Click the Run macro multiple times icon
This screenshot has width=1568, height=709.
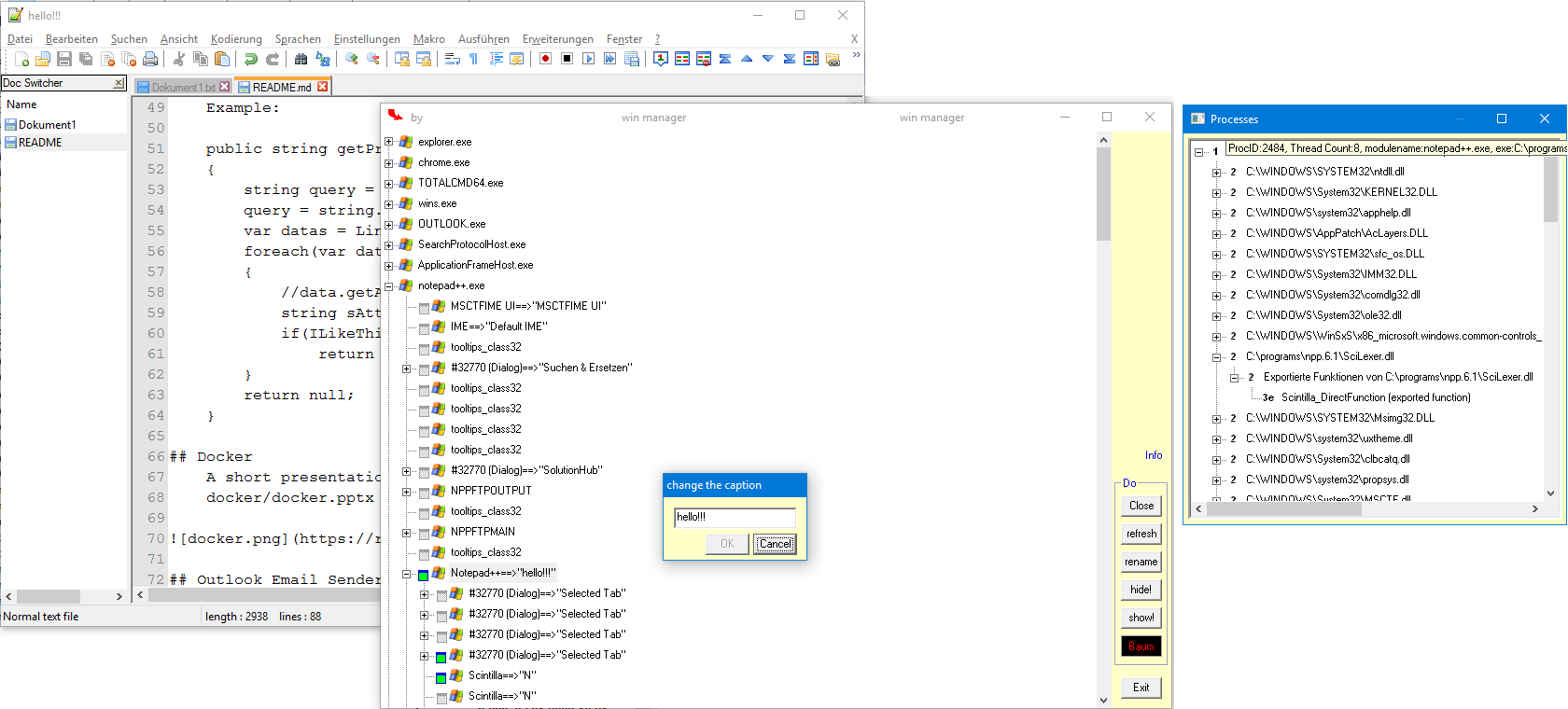pyautogui.click(x=610, y=59)
